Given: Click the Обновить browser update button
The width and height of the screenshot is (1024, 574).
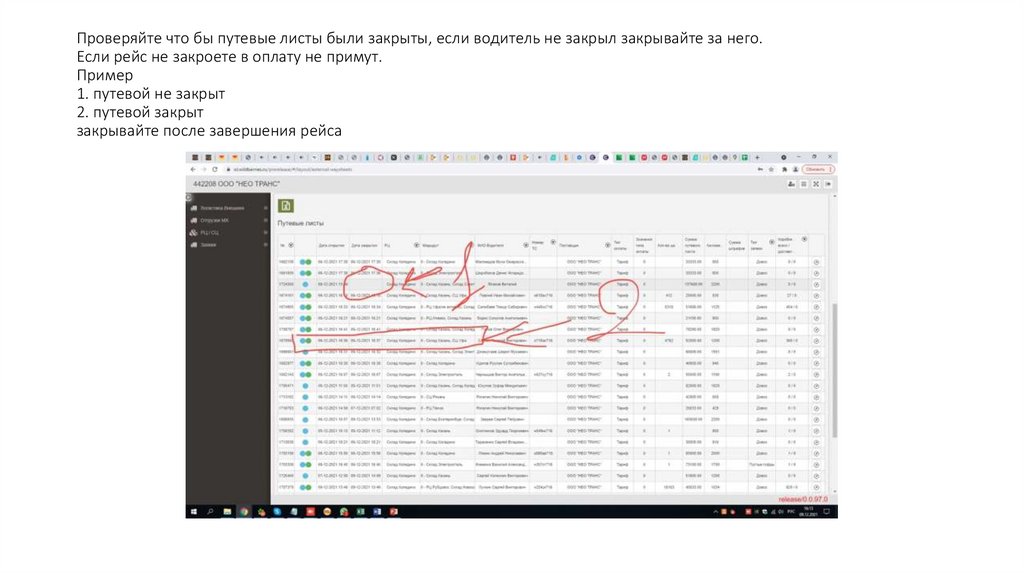Looking at the screenshot, I should click(818, 169).
